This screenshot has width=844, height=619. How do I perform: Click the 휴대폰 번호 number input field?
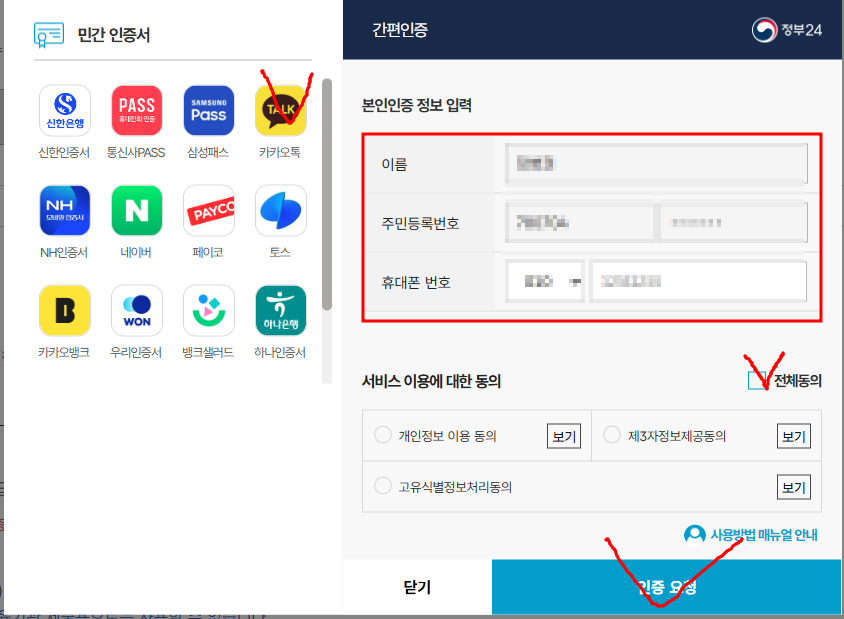coord(699,282)
